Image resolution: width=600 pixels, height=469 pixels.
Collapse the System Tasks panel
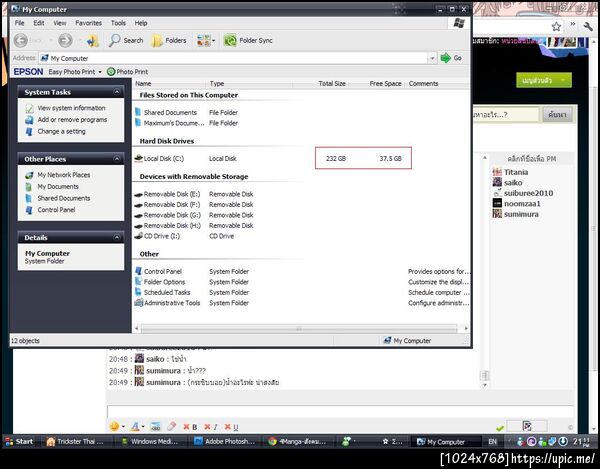[117, 92]
